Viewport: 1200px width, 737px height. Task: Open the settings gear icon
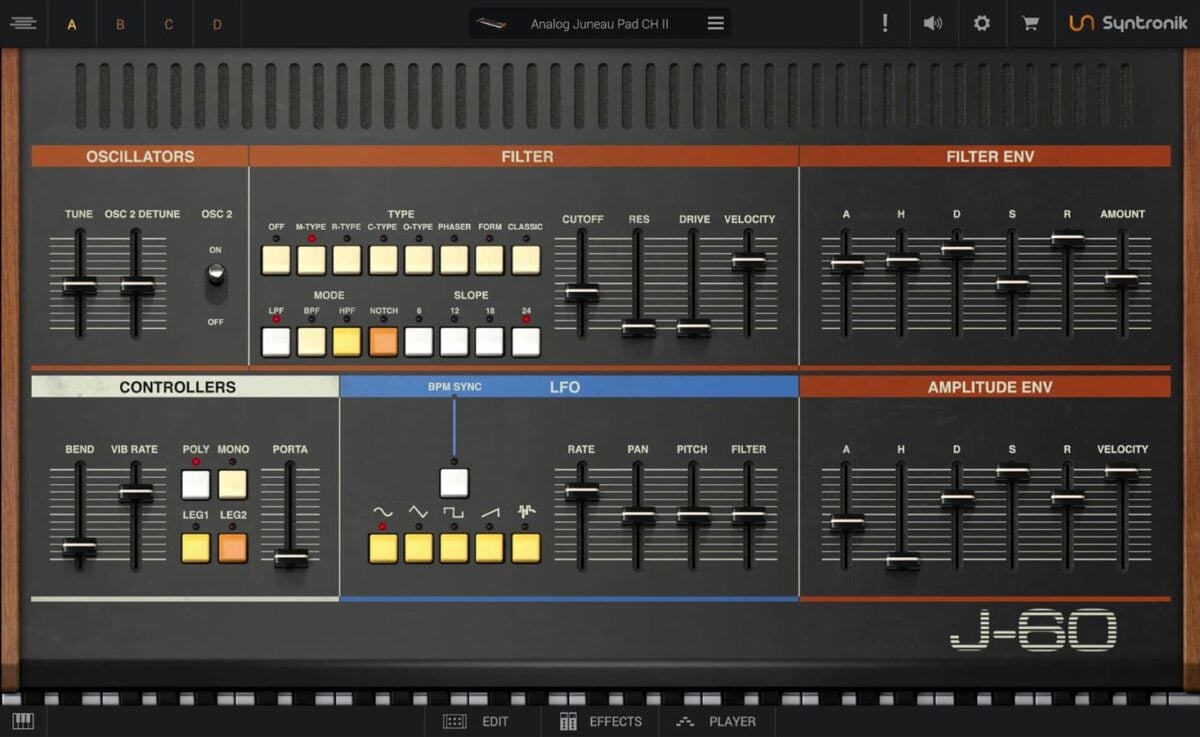click(981, 23)
